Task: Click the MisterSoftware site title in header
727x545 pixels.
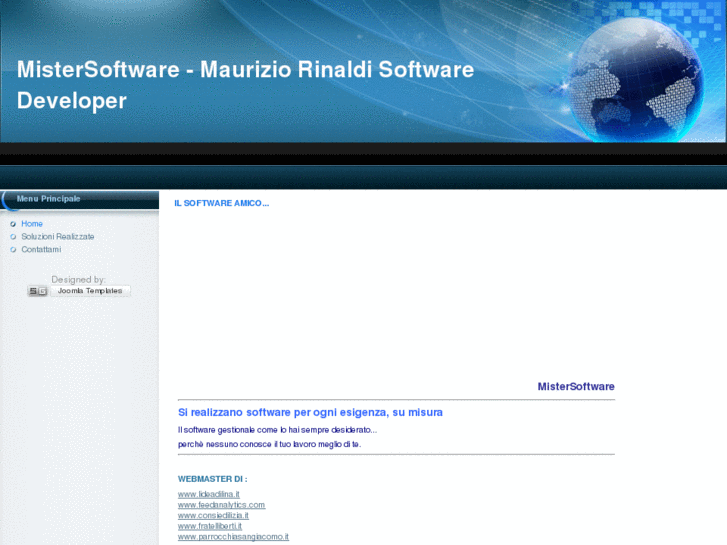Action: (245, 85)
